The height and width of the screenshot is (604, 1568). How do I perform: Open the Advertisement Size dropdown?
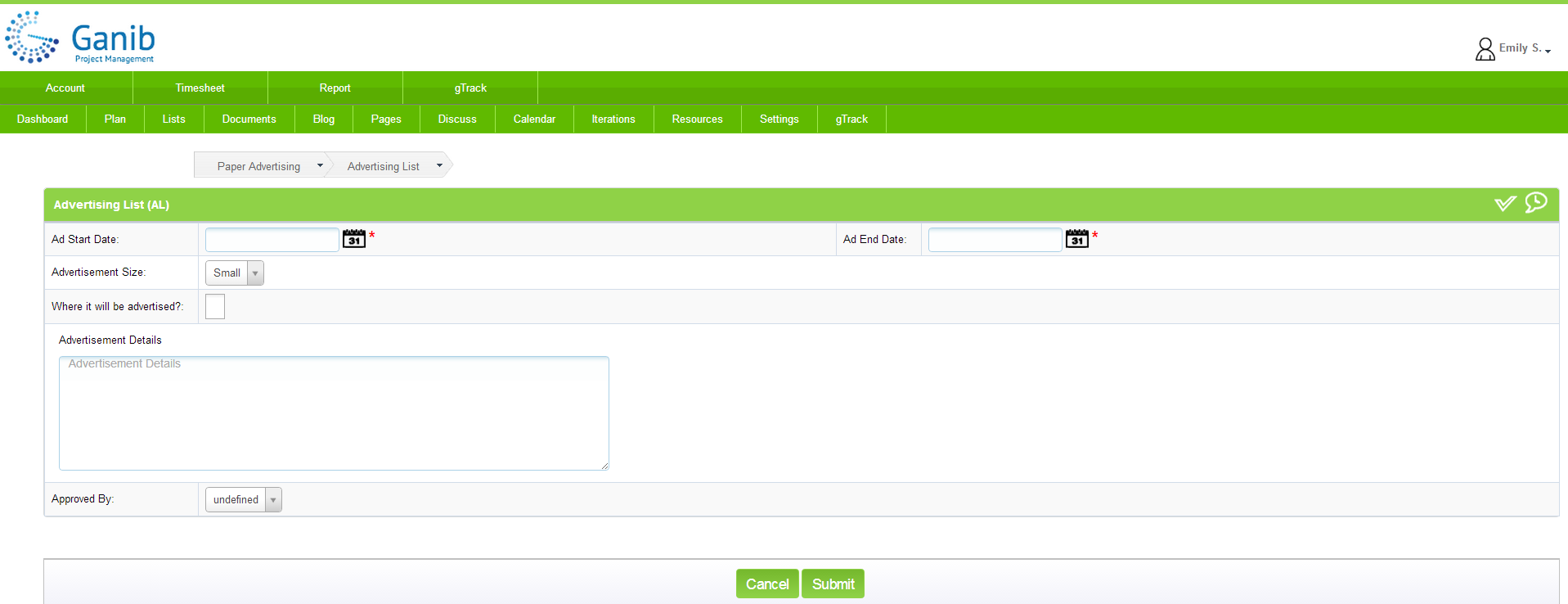[x=235, y=273]
